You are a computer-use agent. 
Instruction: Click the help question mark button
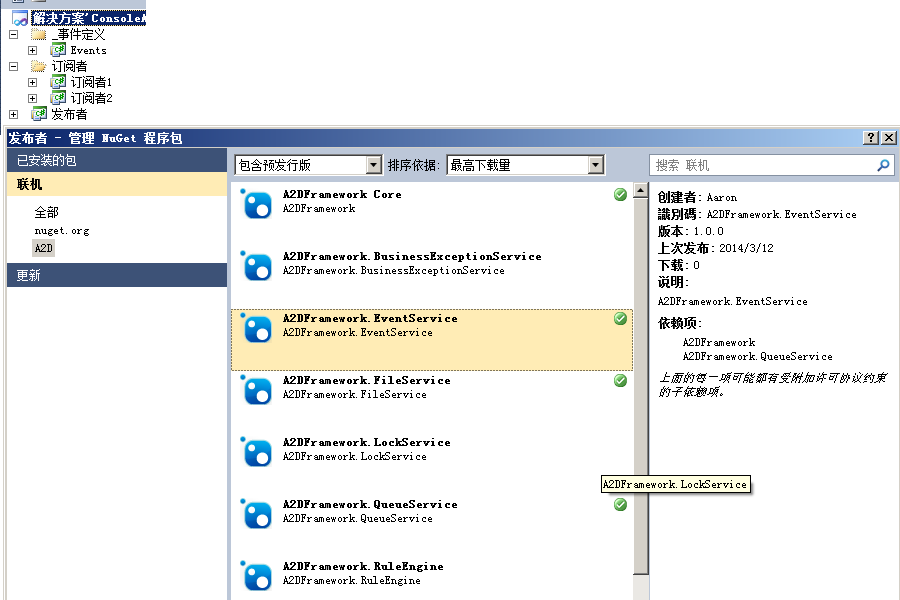click(871, 138)
